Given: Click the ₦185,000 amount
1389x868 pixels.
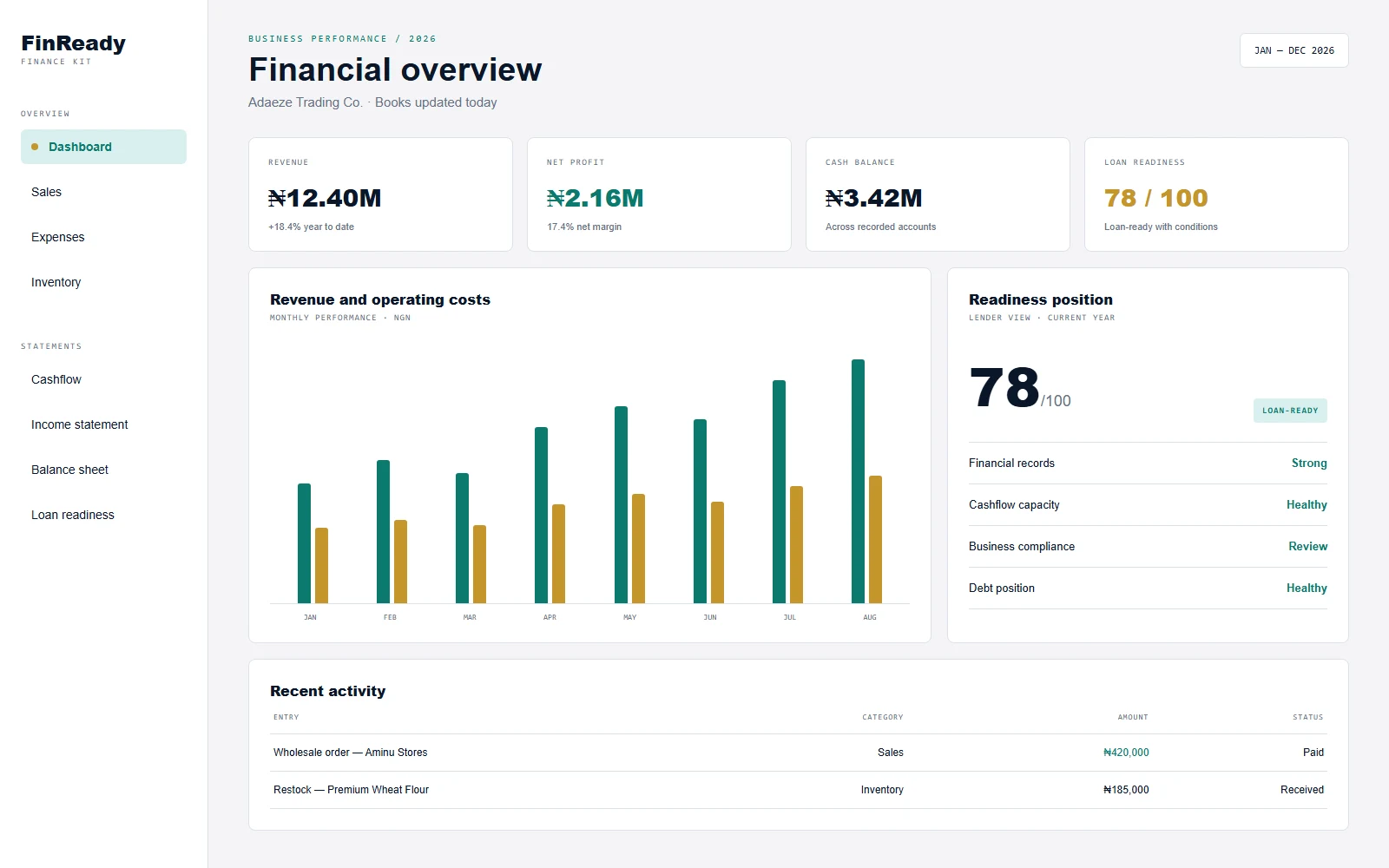Looking at the screenshot, I should pyautogui.click(x=1126, y=790).
